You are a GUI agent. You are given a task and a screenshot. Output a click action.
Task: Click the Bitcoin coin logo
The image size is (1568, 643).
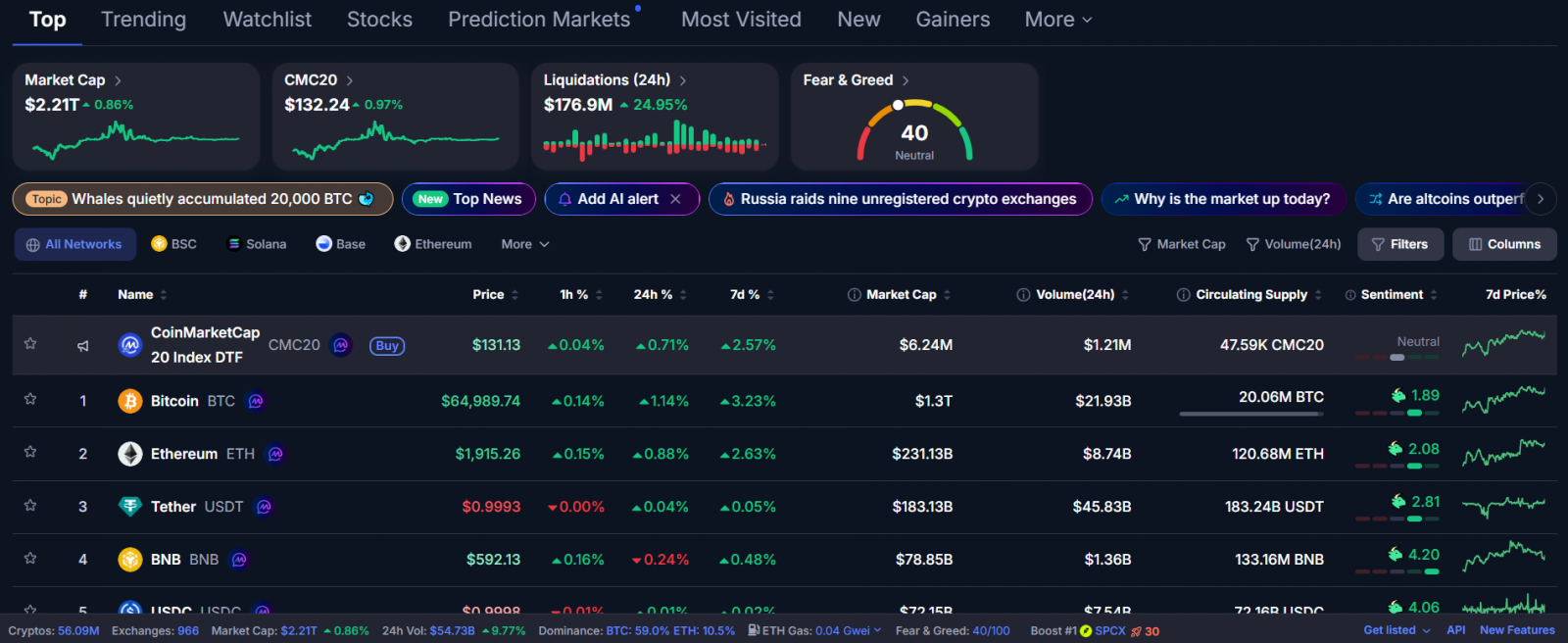[130, 401]
